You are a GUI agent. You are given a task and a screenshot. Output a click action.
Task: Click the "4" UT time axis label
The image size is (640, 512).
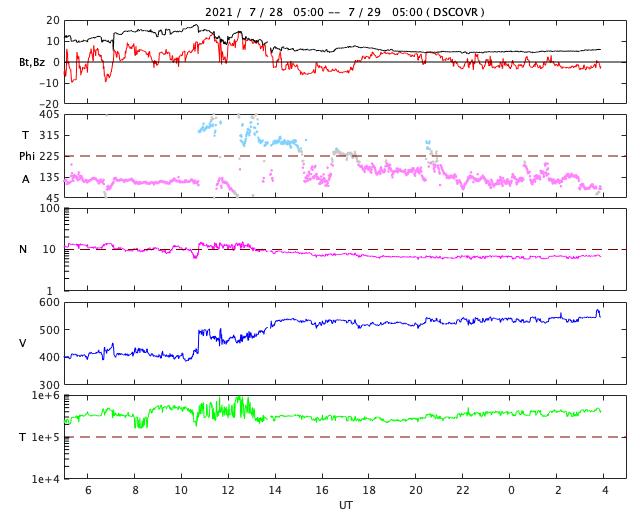click(x=605, y=490)
